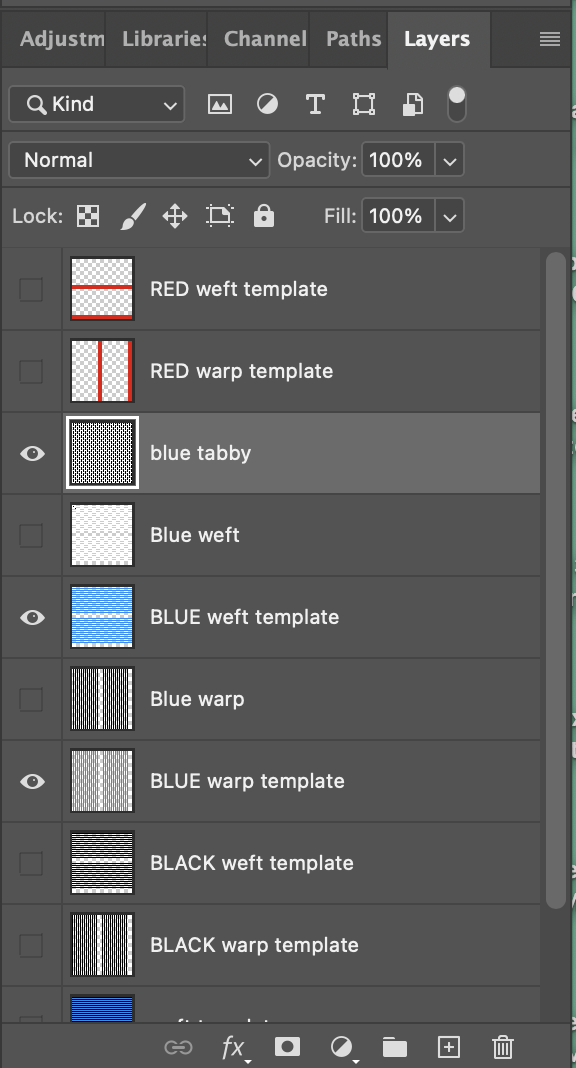576x1068 pixels.
Task: Enable Lock all on the layer
Action: 264,215
